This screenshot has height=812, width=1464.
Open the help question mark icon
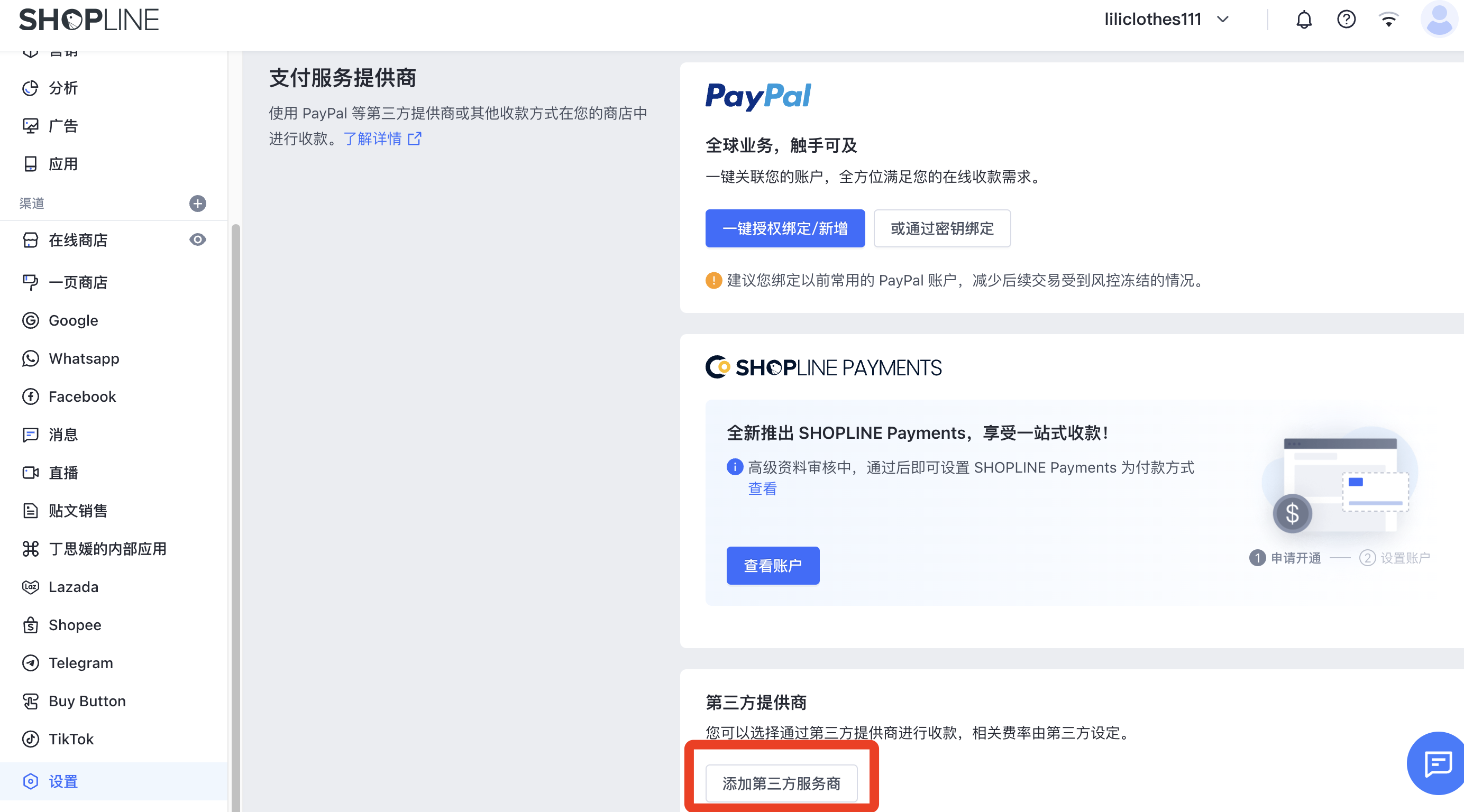pyautogui.click(x=1346, y=20)
